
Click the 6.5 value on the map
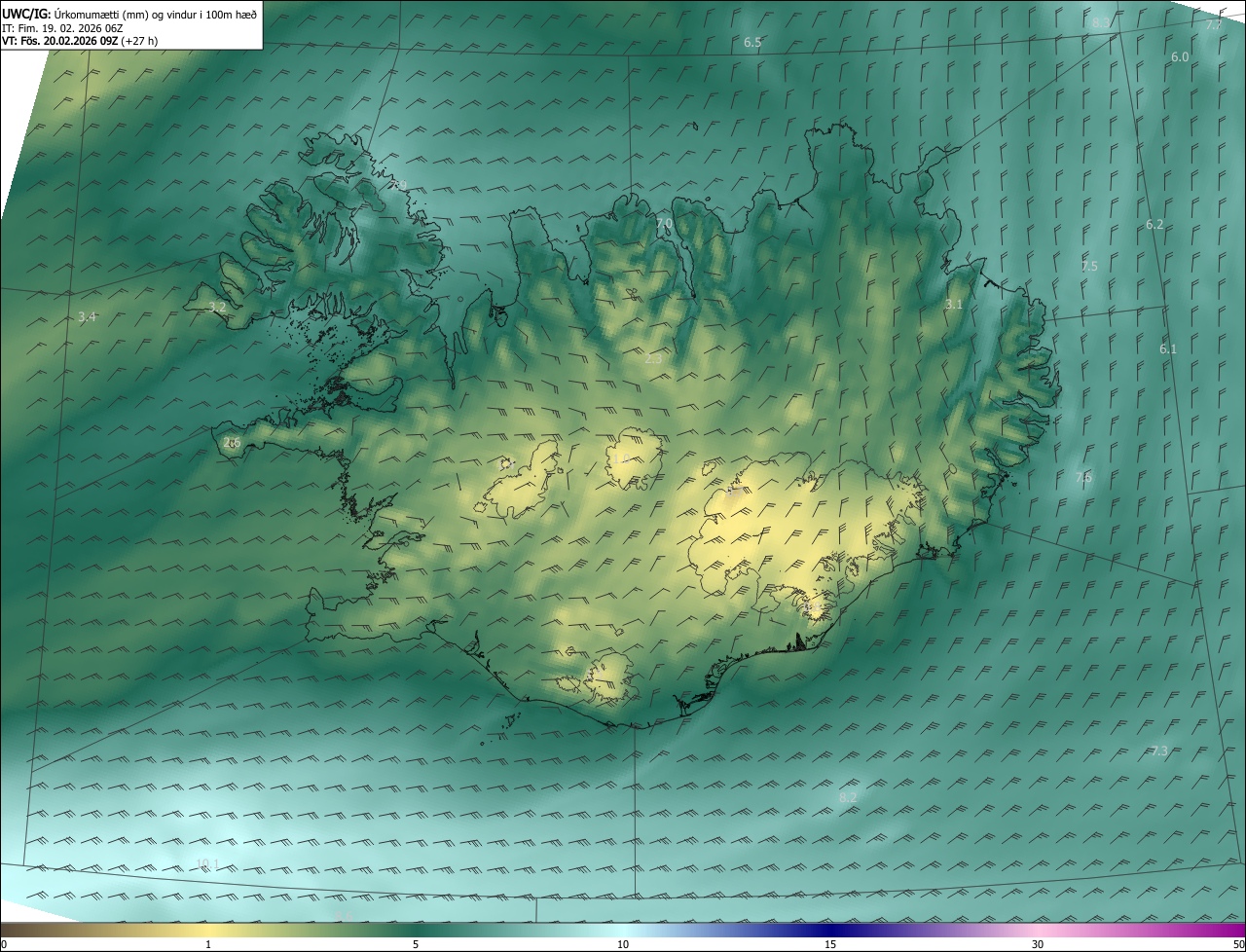coord(752,43)
